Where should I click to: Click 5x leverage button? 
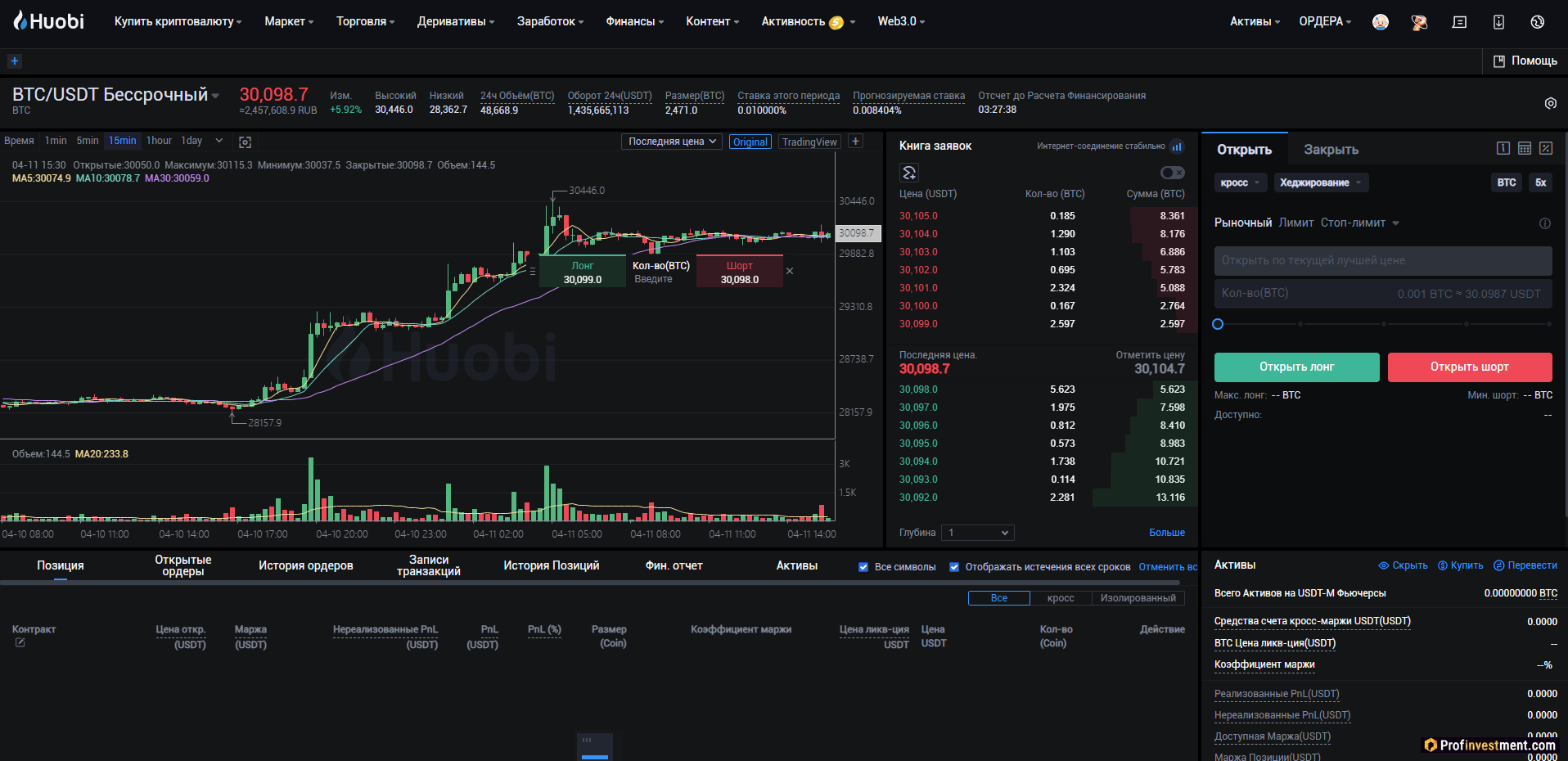1541,182
